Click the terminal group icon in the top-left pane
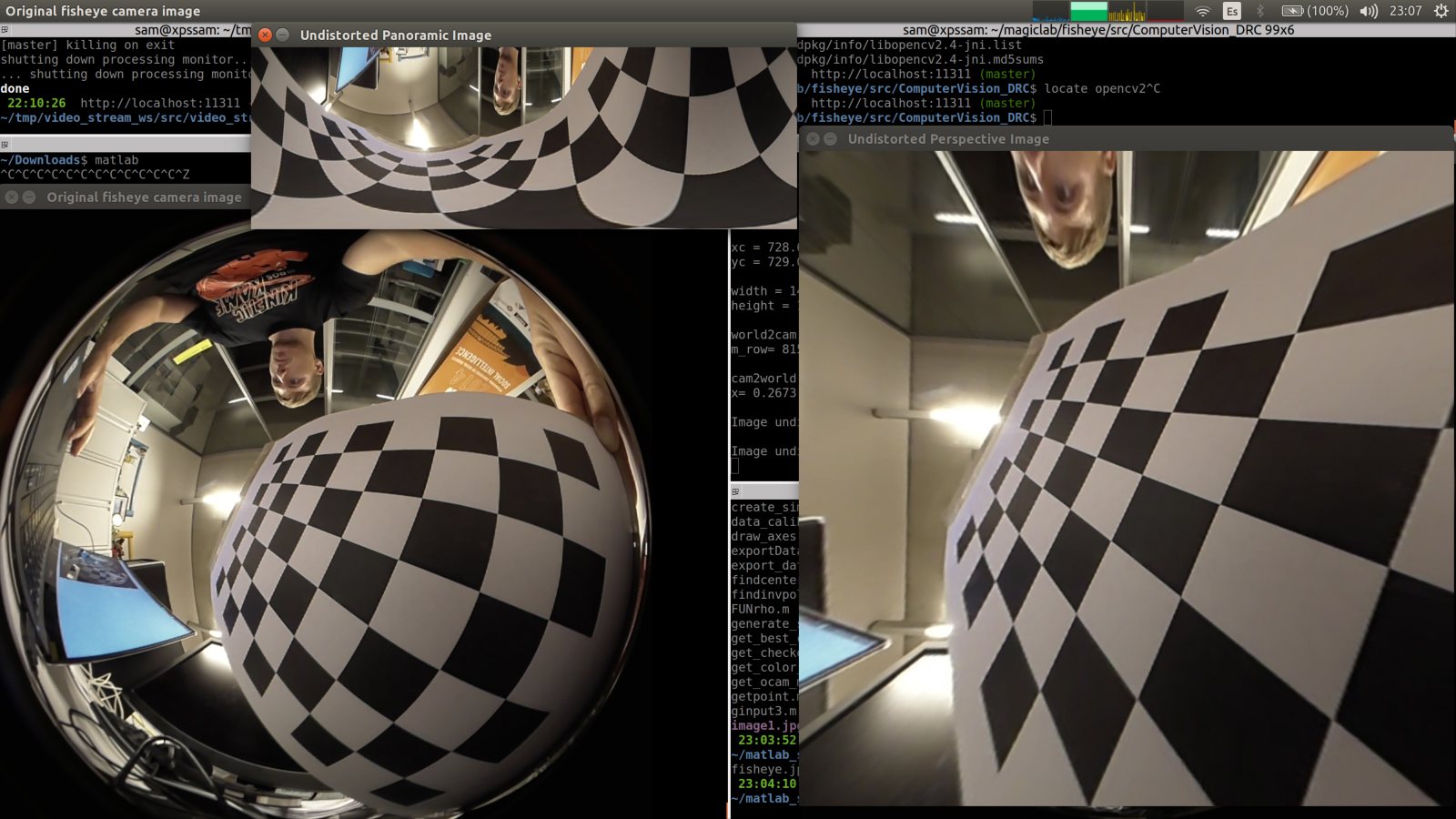 click(5, 30)
